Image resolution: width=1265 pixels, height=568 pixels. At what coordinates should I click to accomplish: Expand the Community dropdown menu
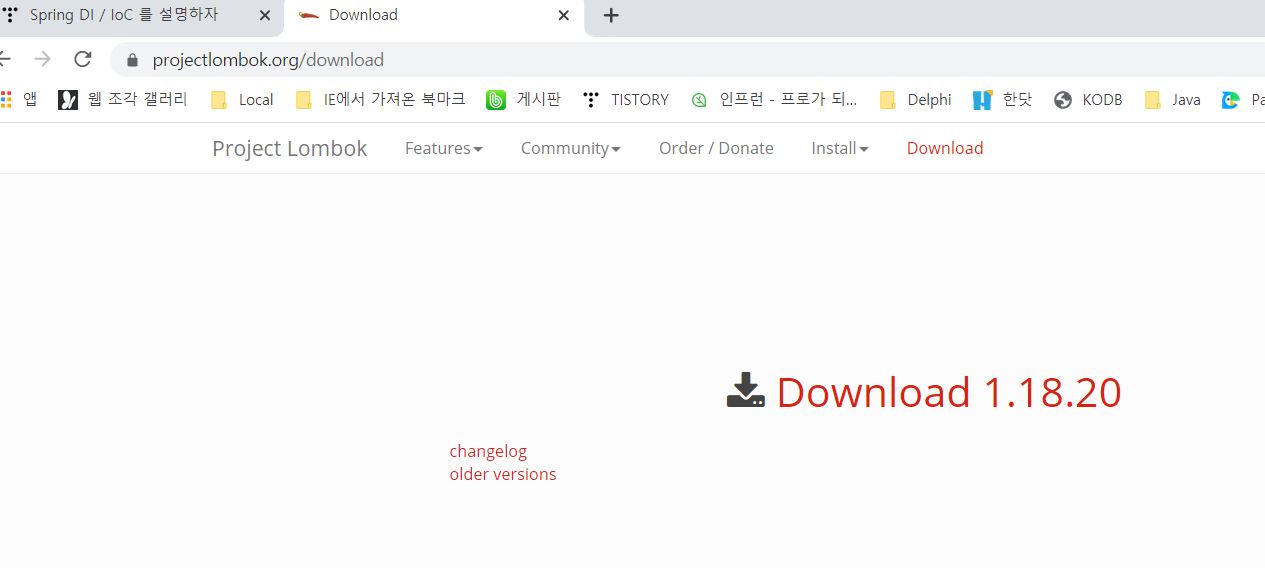[x=571, y=148]
